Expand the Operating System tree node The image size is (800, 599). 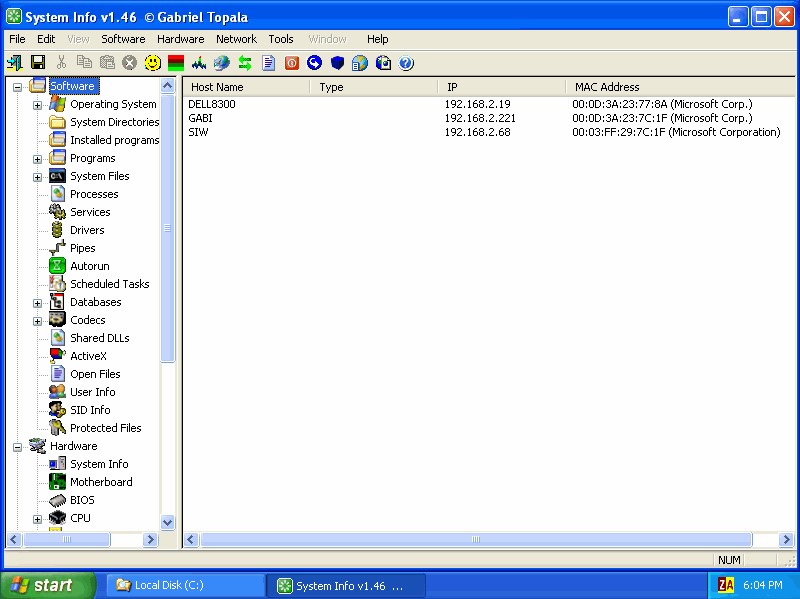[38, 105]
